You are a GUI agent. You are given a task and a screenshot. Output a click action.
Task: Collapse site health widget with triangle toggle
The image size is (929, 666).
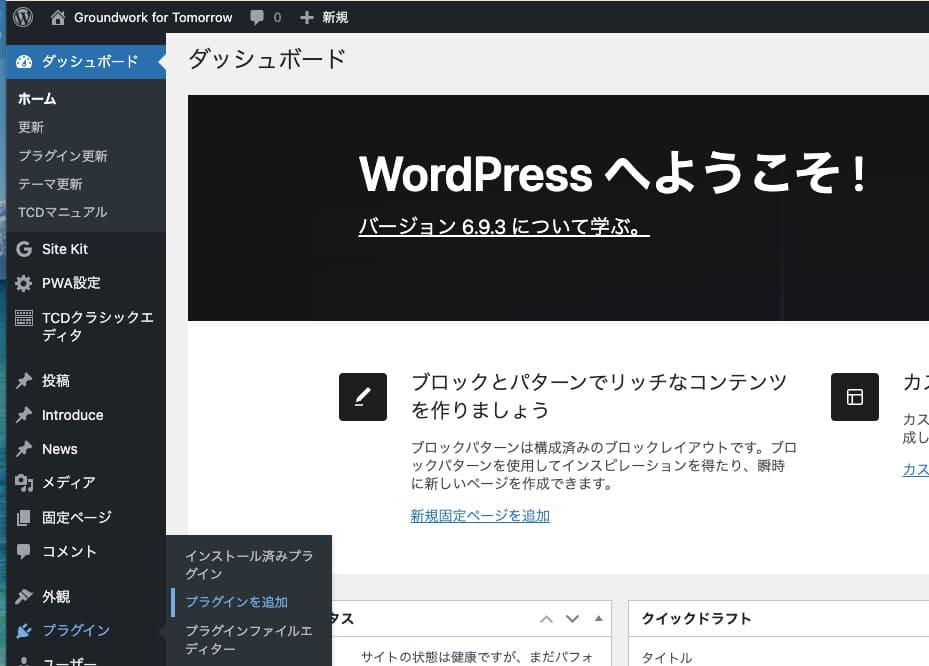[x=598, y=618]
